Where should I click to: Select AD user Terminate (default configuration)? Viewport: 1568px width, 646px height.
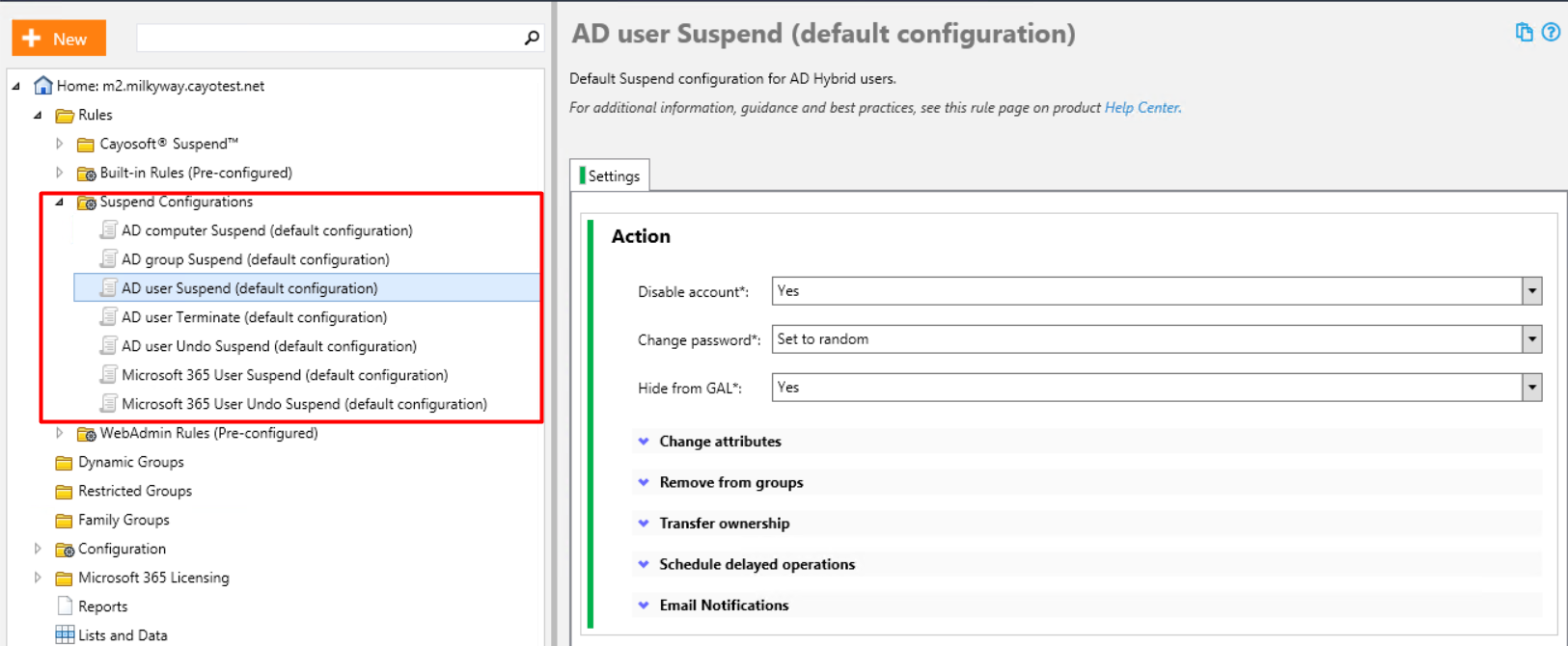pyautogui.click(x=254, y=317)
